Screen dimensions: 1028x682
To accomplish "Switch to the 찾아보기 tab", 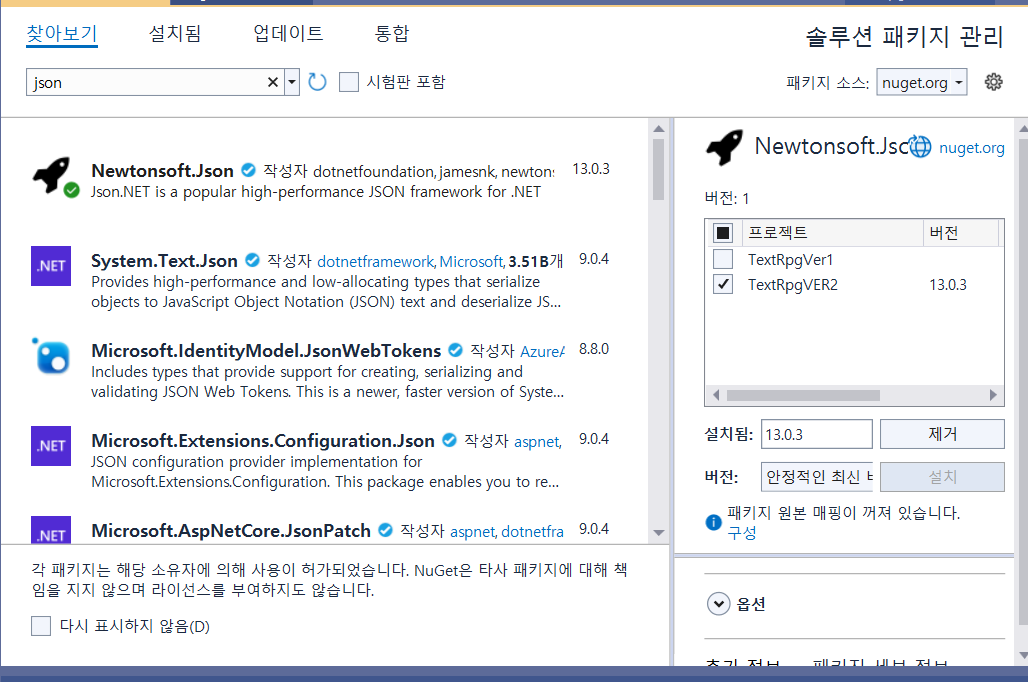I will [62, 33].
